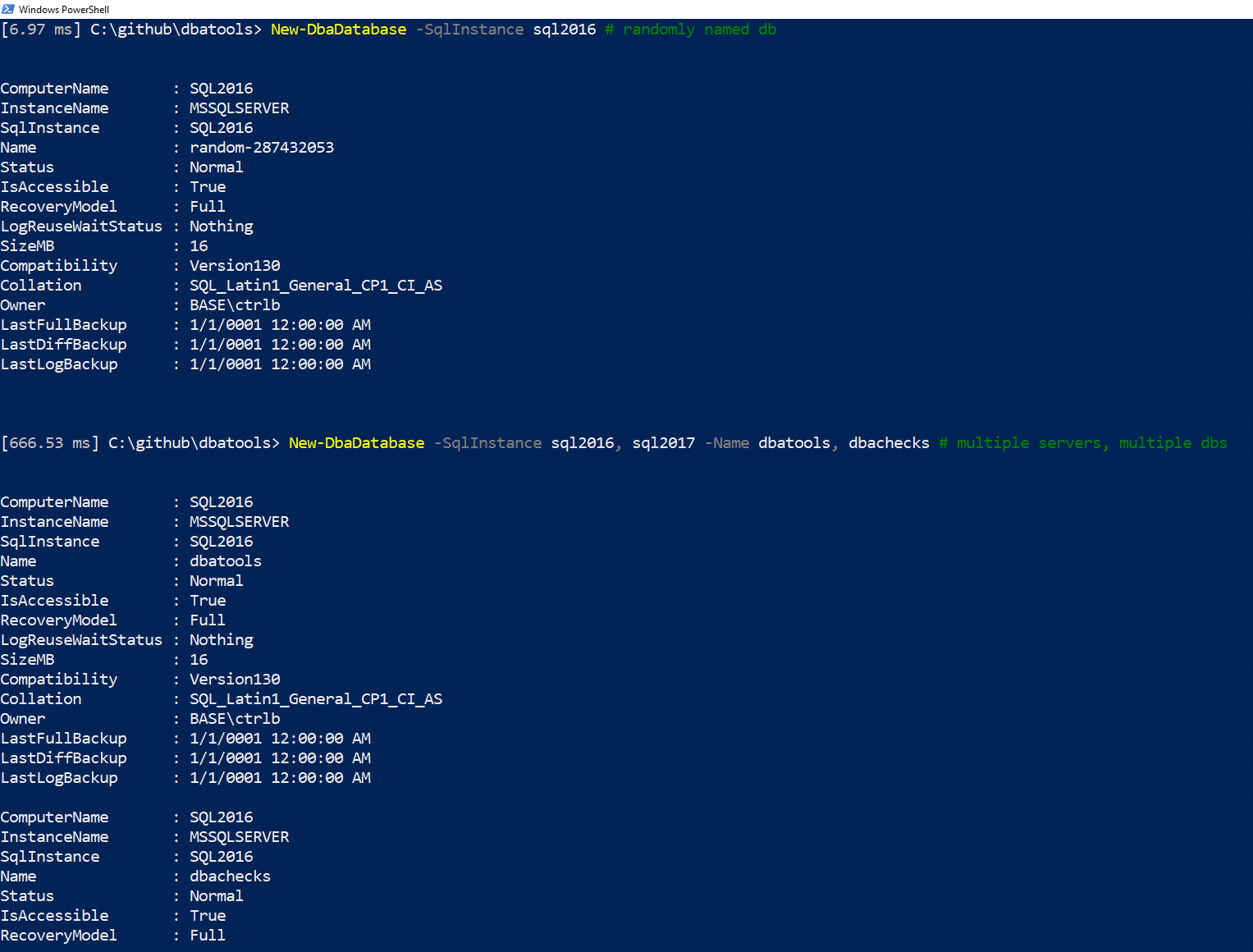Image resolution: width=1253 pixels, height=952 pixels.
Task: Click '# multiple servers, multiple dbs' comment
Action: pyautogui.click(x=1083, y=443)
